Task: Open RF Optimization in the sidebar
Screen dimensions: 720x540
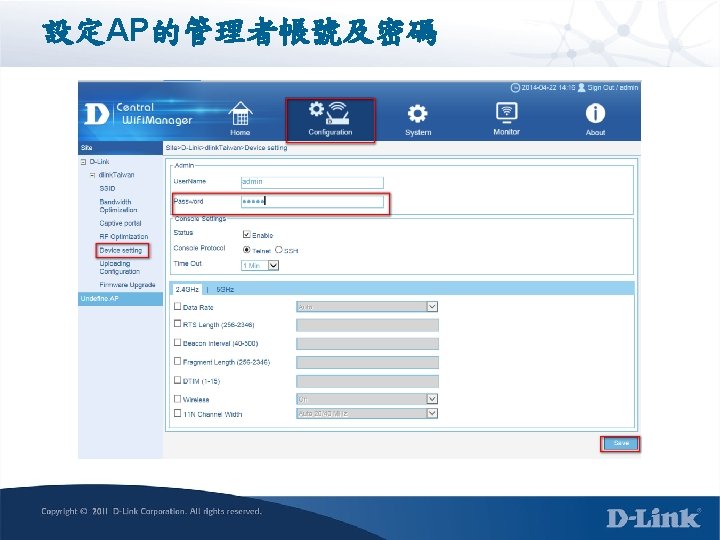Action: click(x=124, y=236)
